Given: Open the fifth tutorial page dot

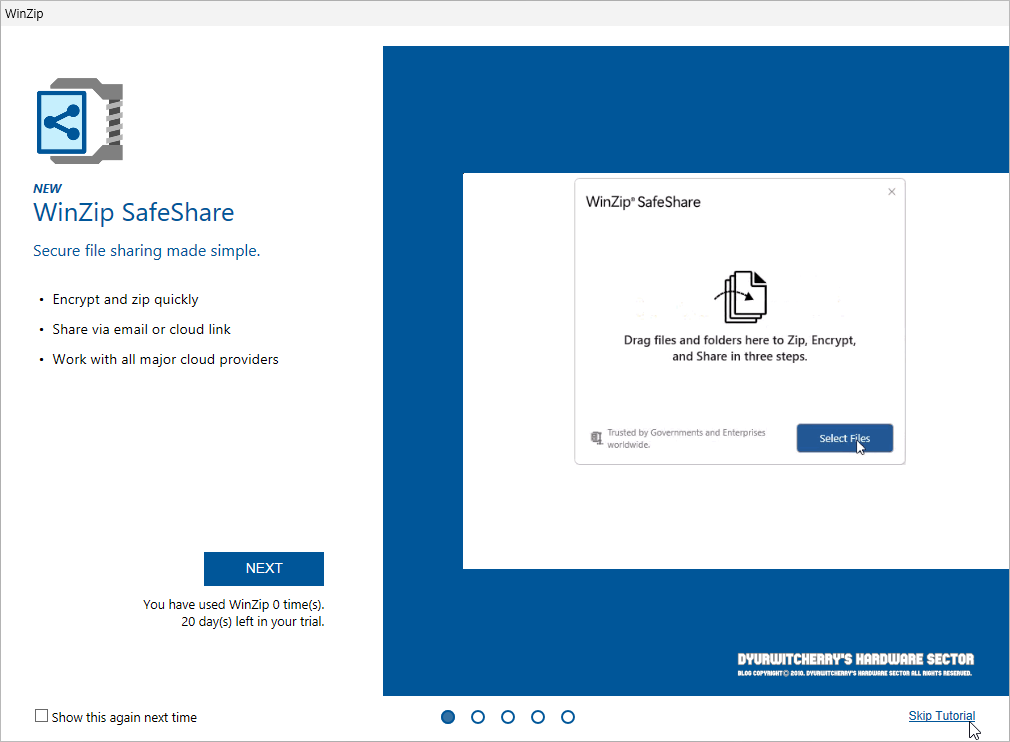Looking at the screenshot, I should pos(567,717).
